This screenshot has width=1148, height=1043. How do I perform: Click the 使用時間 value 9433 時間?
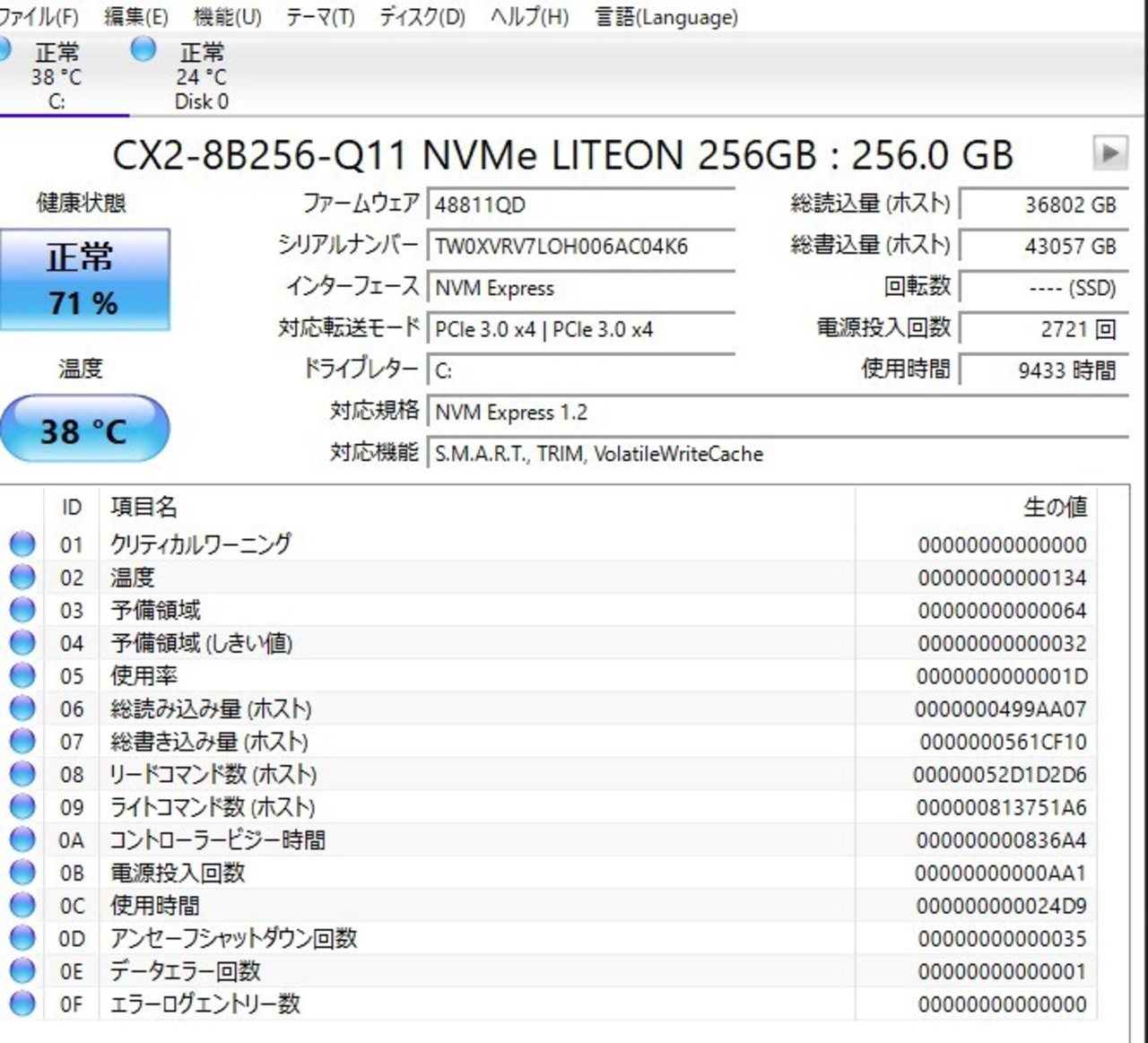1044,370
